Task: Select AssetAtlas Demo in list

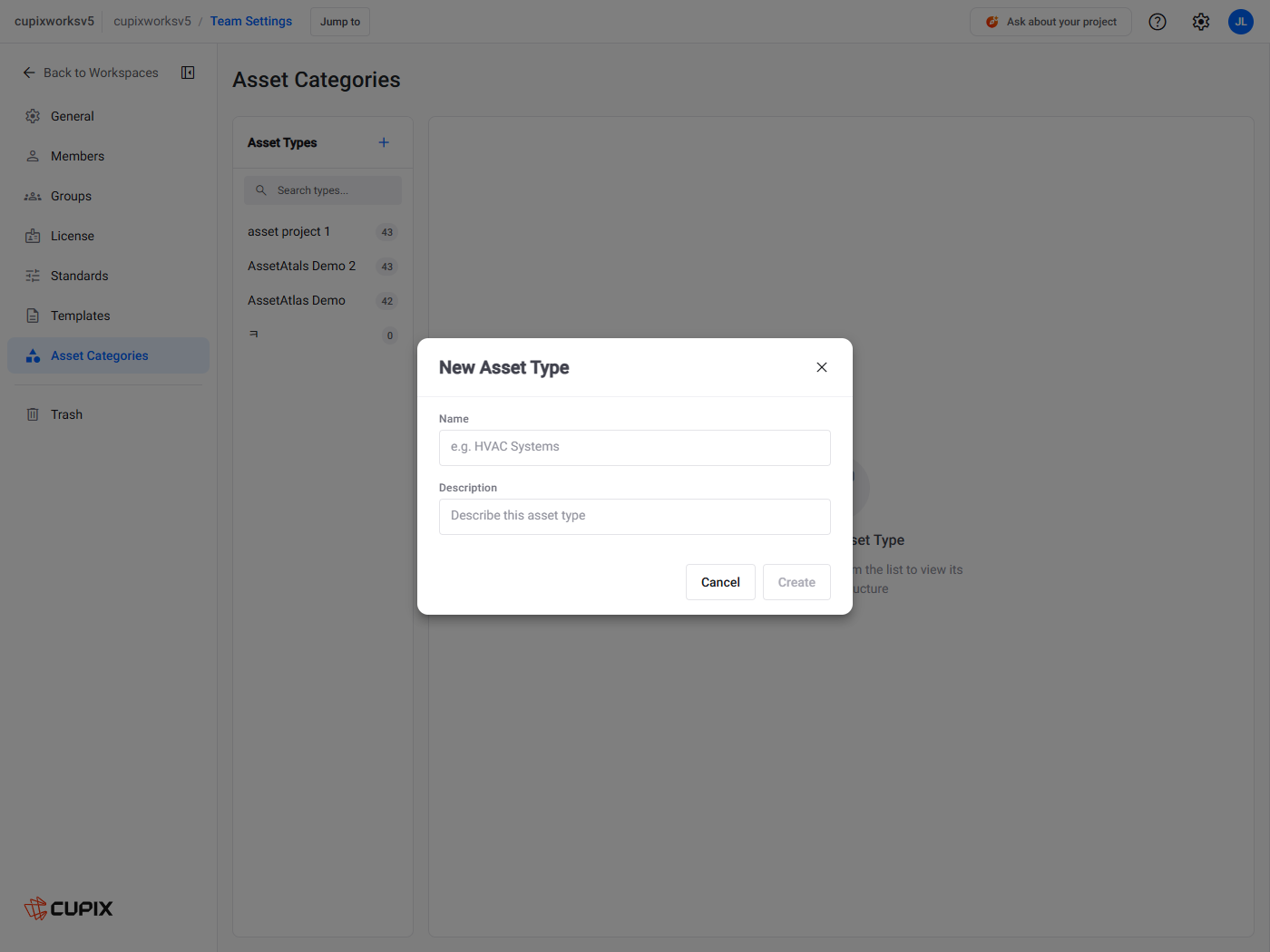Action: [323, 301]
